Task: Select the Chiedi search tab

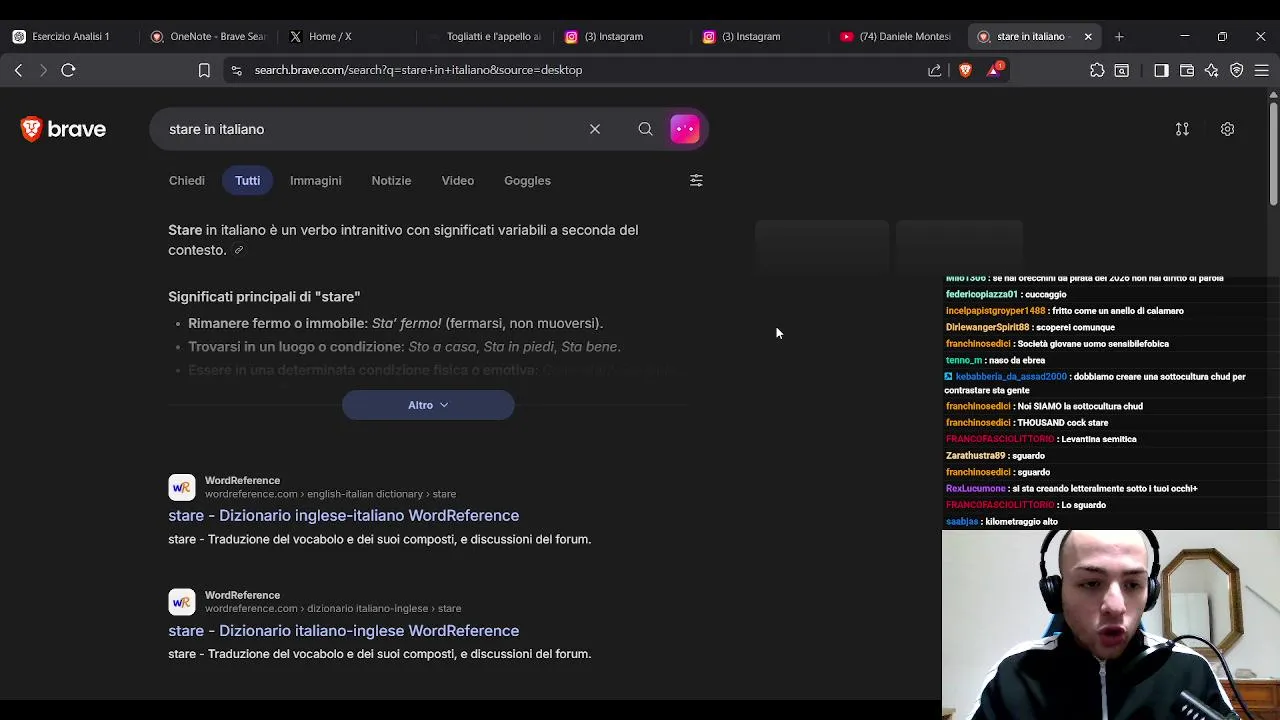Action: [187, 181]
